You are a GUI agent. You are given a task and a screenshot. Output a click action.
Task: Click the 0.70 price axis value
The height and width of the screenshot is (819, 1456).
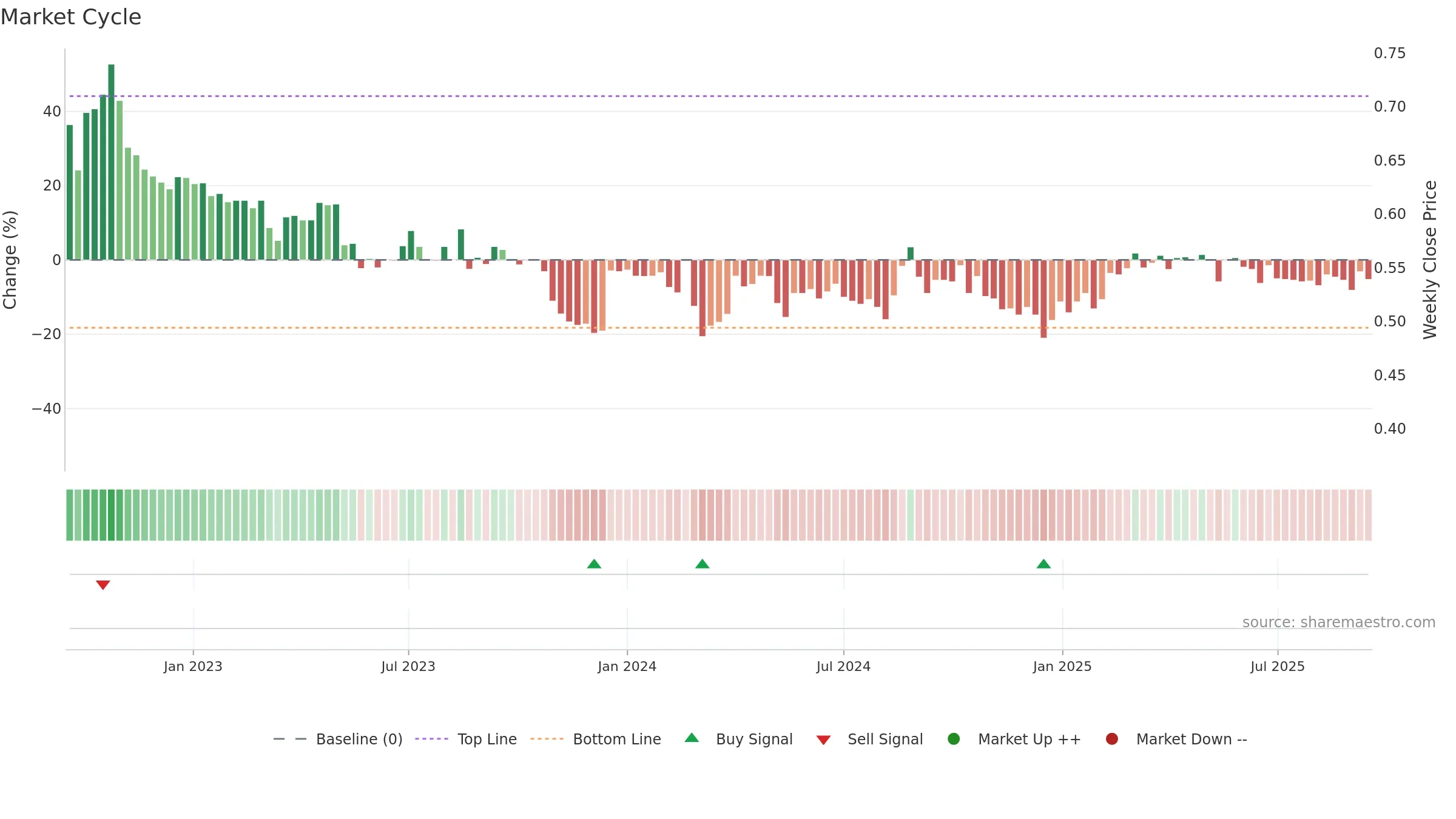(1390, 107)
